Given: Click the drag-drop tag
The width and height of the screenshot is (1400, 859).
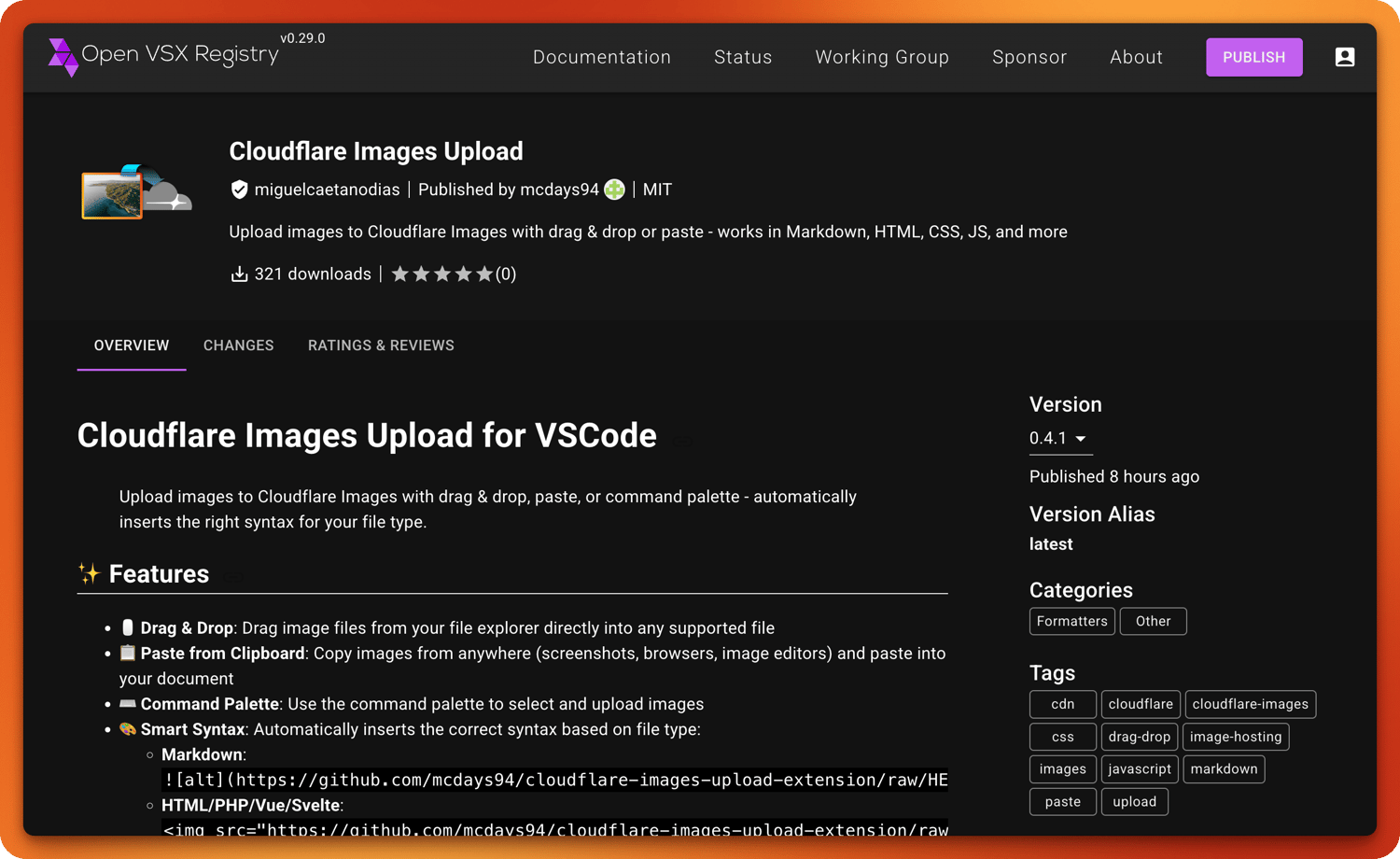Looking at the screenshot, I should pyautogui.click(x=1140, y=737).
